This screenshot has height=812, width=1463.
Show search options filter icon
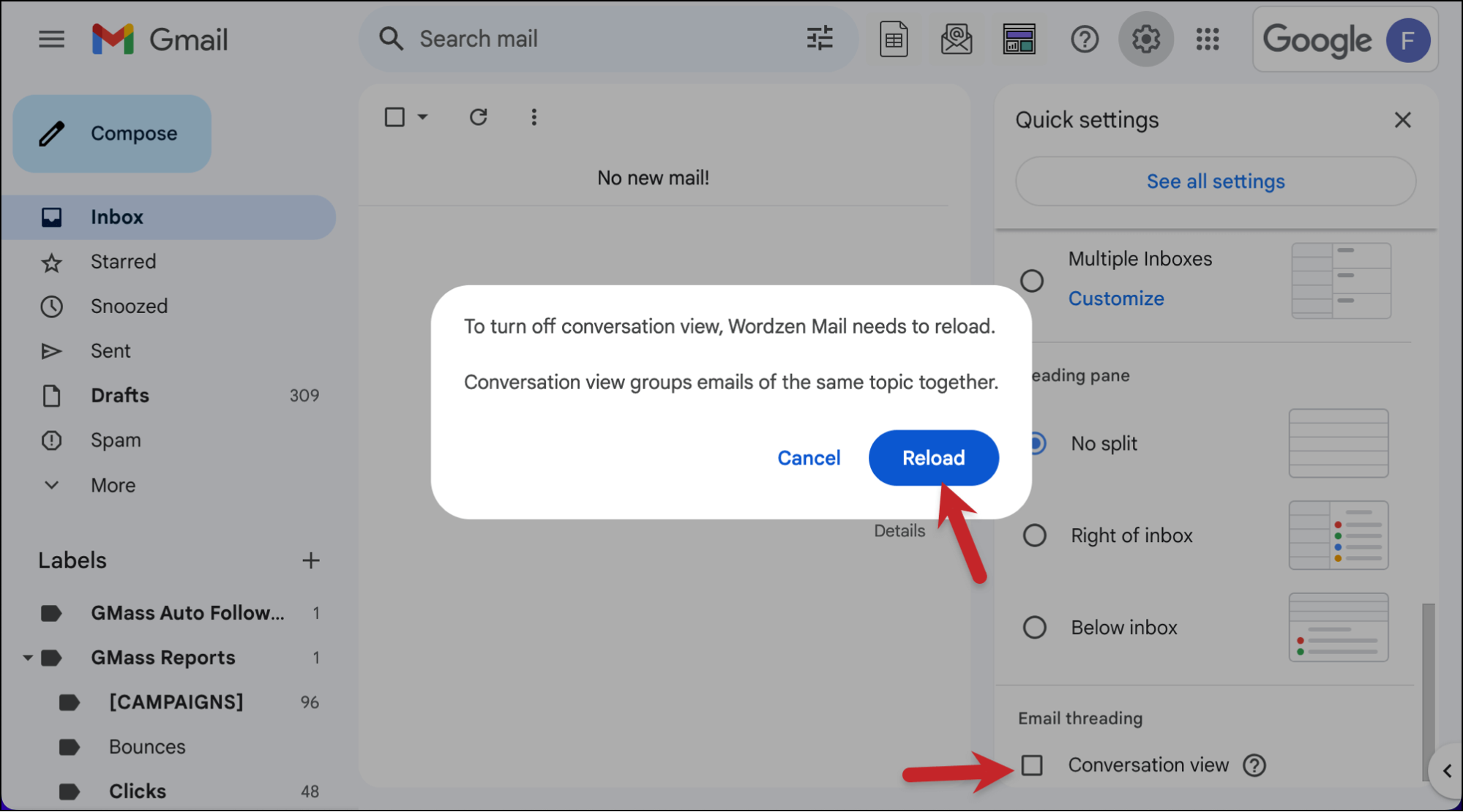820,39
